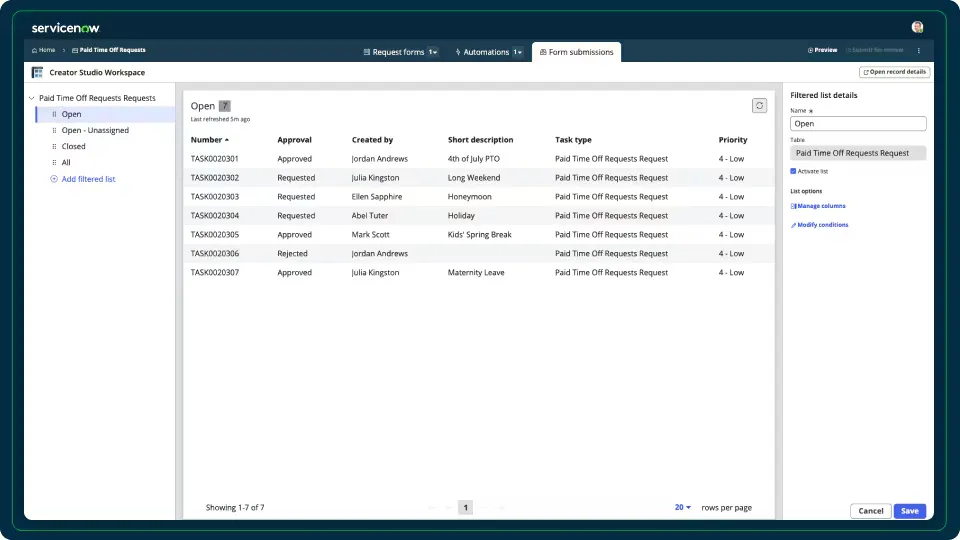
Task: Click the Rejected approval cell
Action: click(x=292, y=253)
